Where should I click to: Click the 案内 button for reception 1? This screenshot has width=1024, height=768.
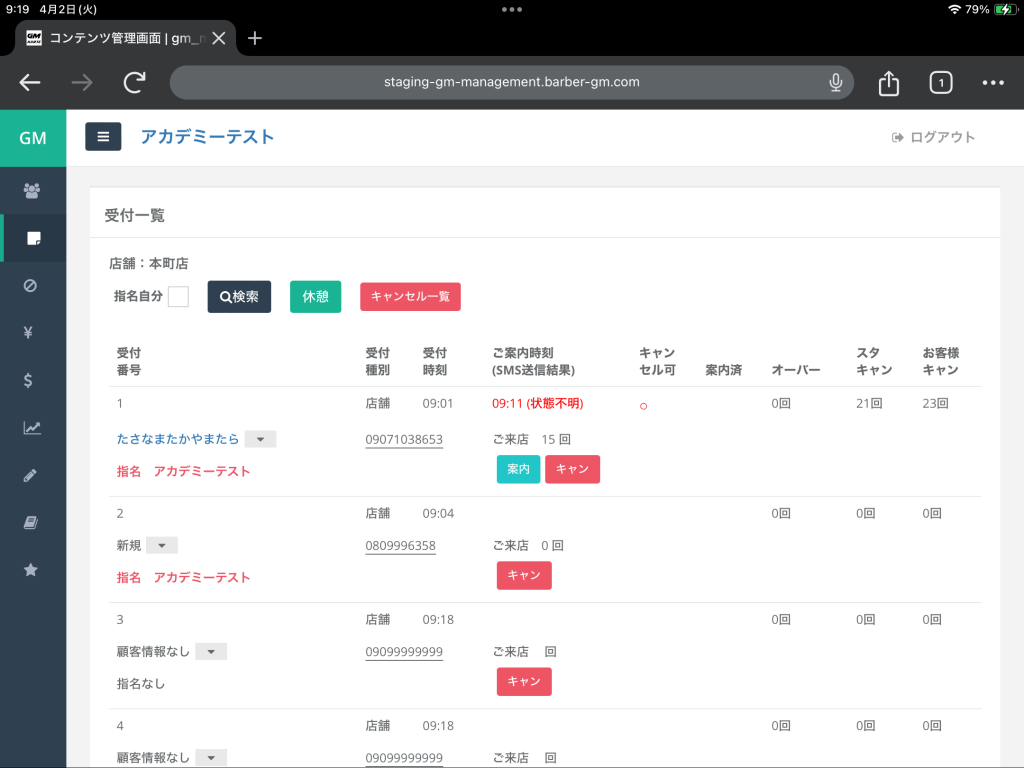[x=518, y=469]
